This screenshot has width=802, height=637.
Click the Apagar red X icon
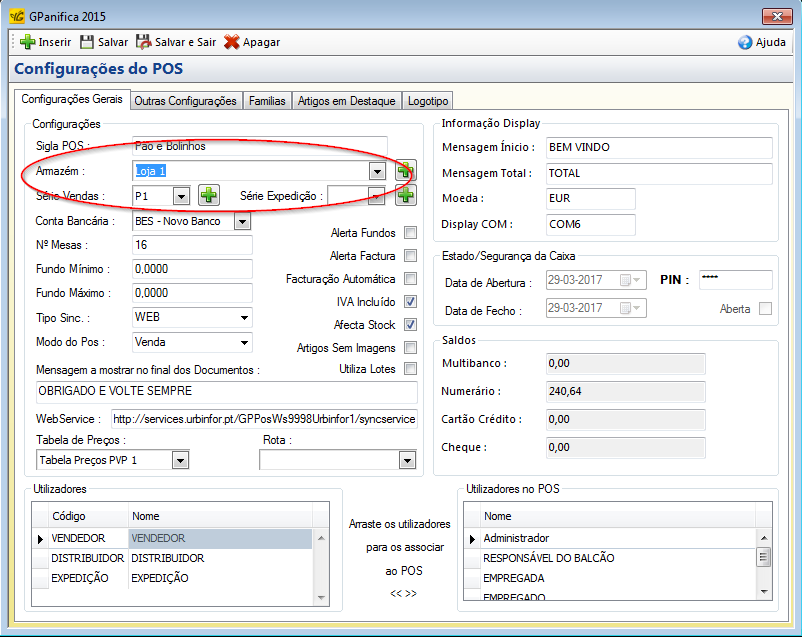[231, 42]
